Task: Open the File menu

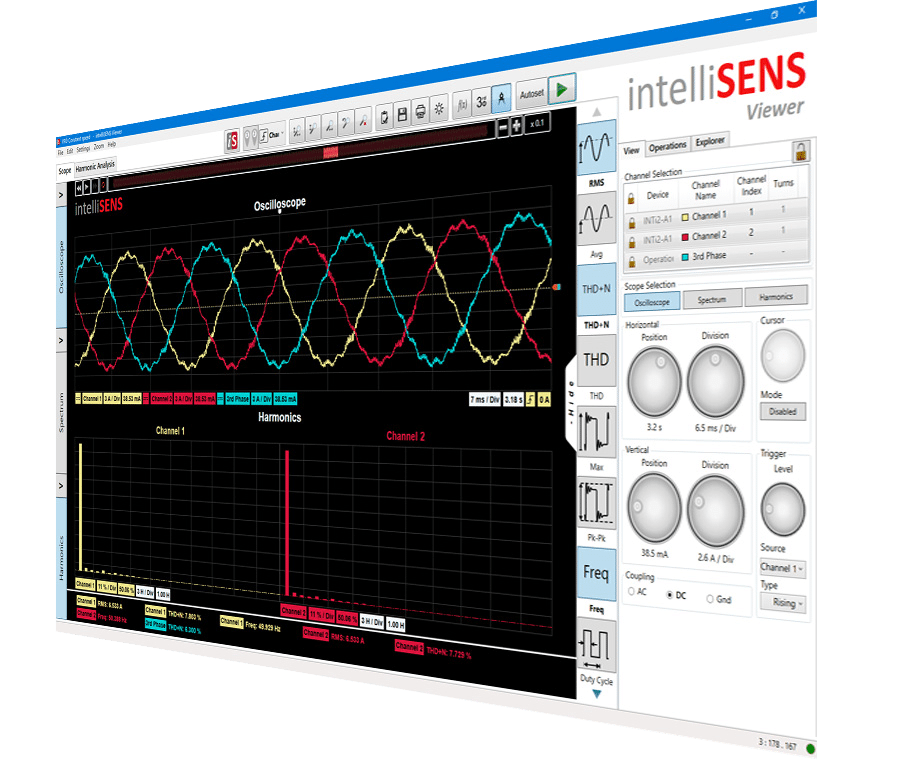Action: [60, 153]
